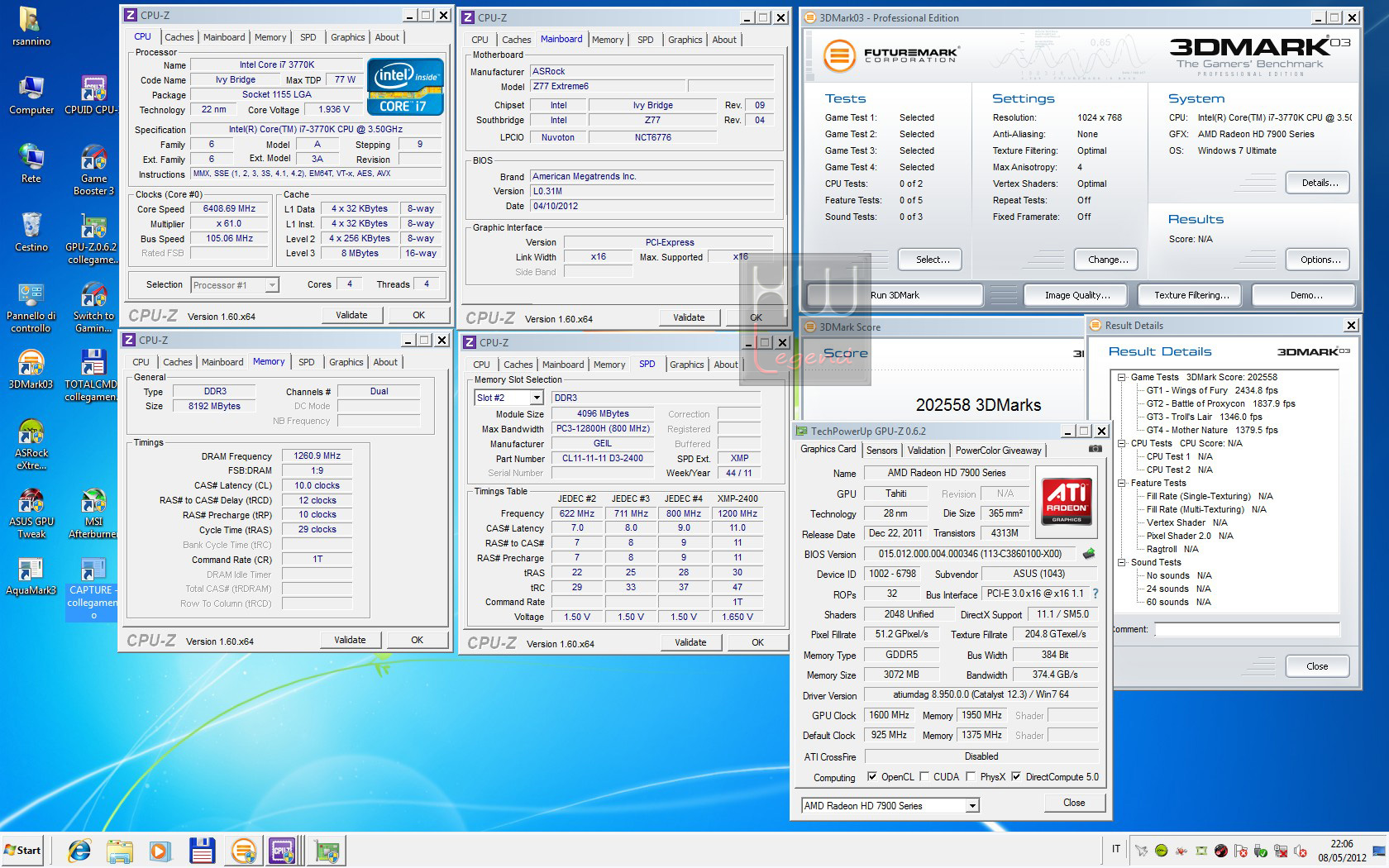This screenshot has height=868, width=1389.
Task: Click Validate in the Intel Core i7 CPU-Z window
Action: [x=351, y=315]
